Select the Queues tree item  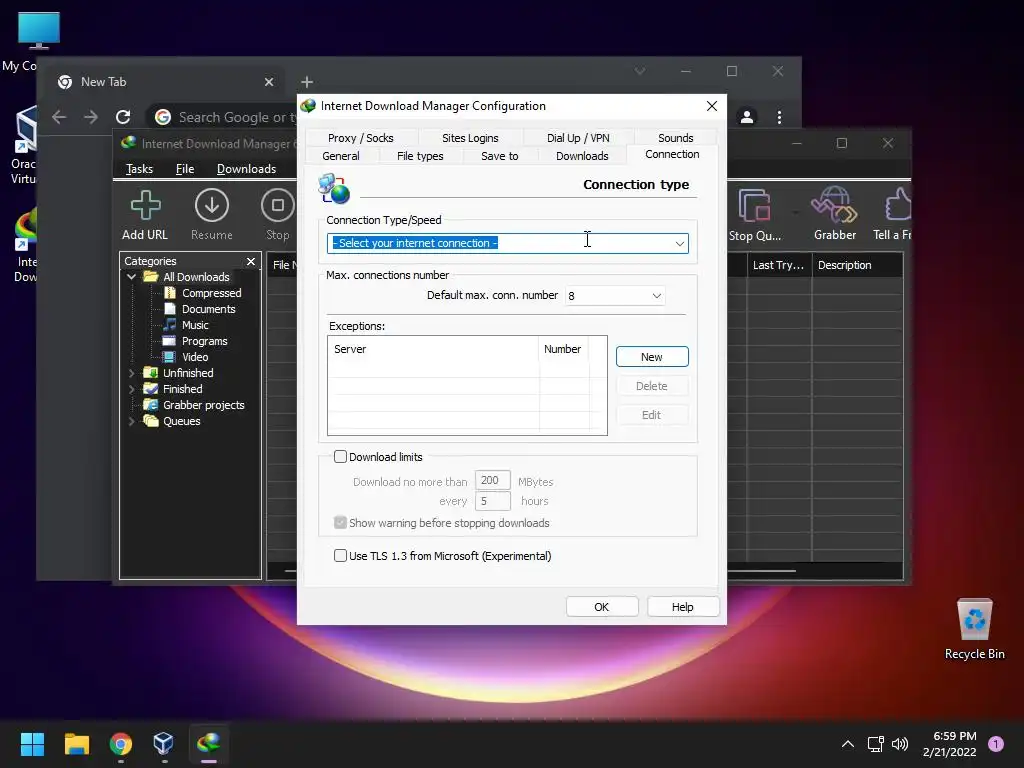181,421
